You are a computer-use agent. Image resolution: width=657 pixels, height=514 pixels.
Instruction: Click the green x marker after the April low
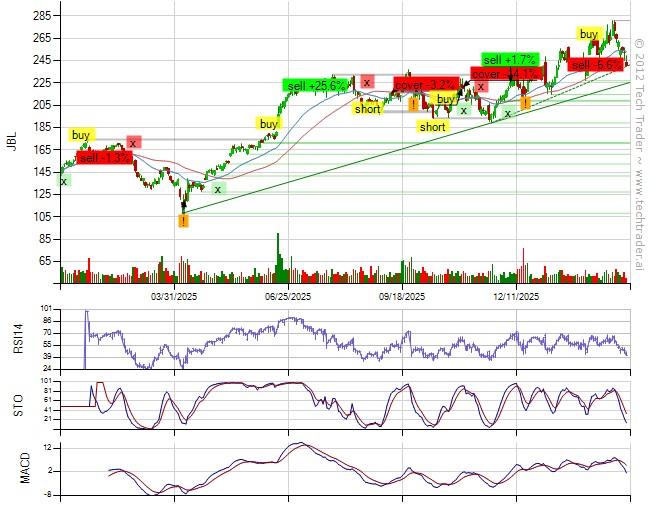(218, 189)
